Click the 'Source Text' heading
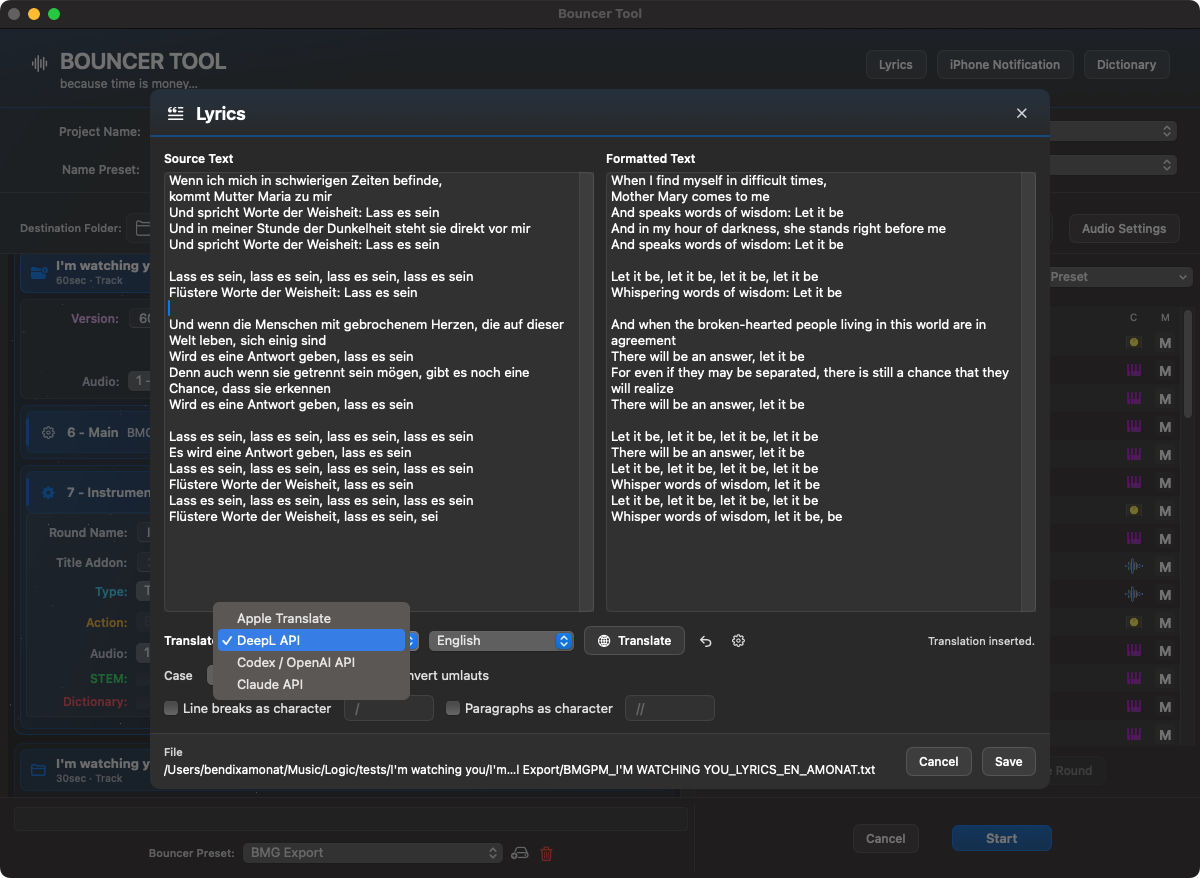 [199, 159]
